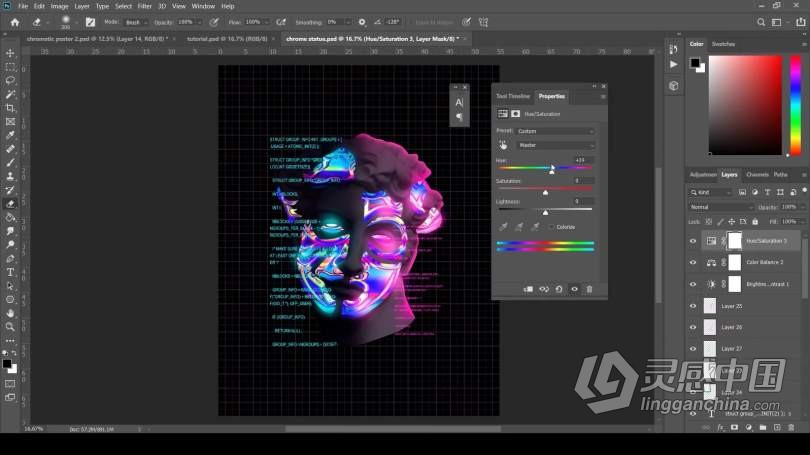Reset adjustment defaults in Properties panel
The image size is (810, 455).
coord(559,289)
